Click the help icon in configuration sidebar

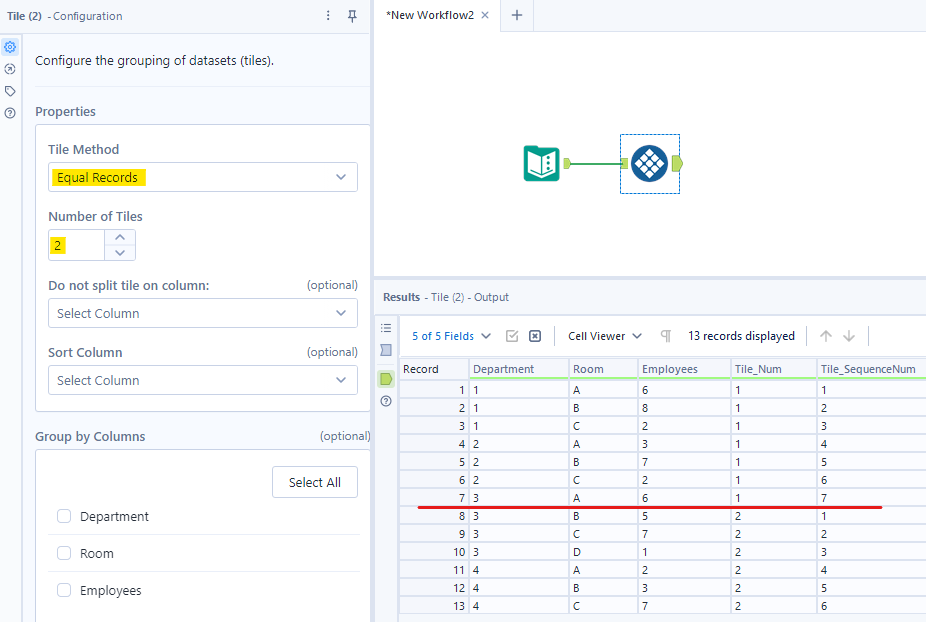click(x=10, y=113)
